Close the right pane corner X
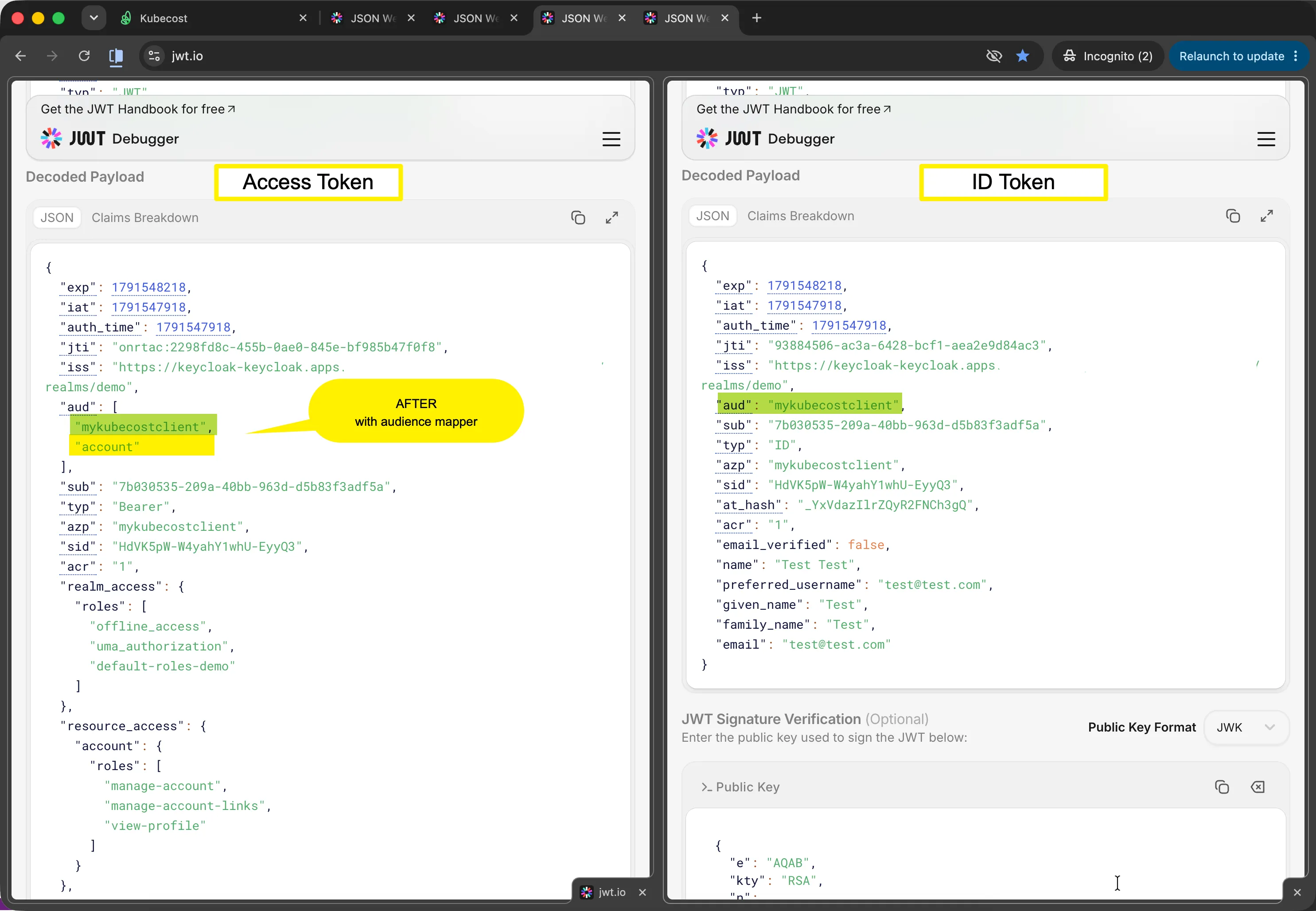 tap(1297, 892)
